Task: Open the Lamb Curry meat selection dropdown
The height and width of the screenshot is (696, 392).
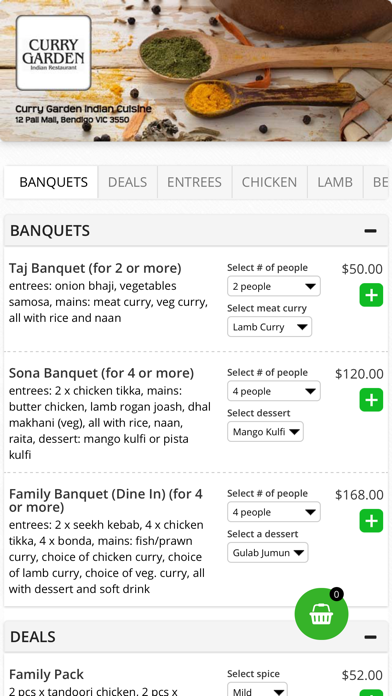Action: click(x=269, y=327)
